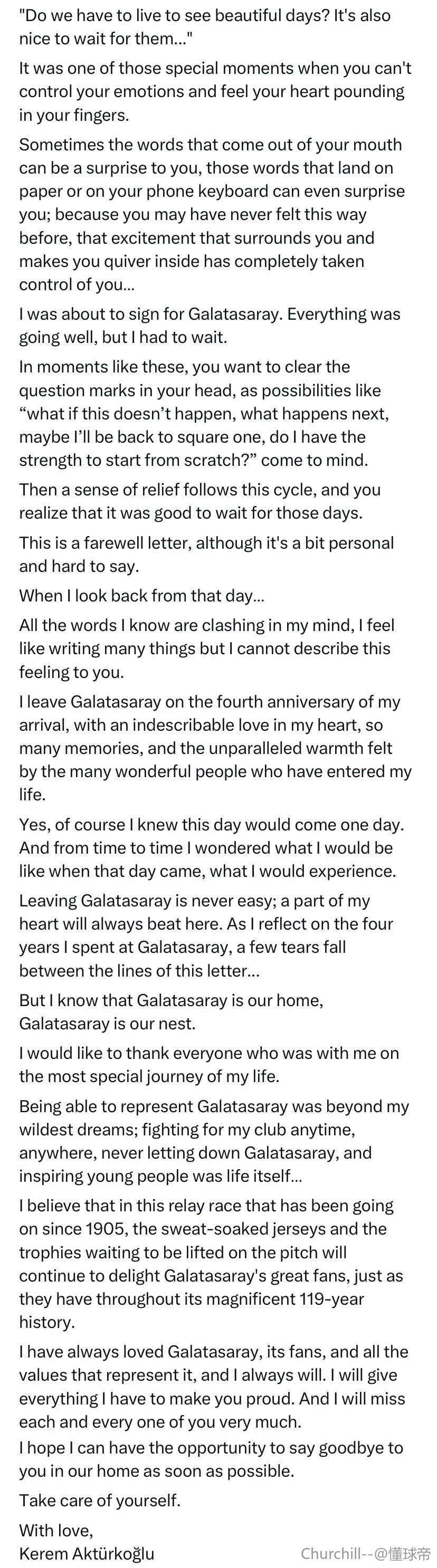Image resolution: width=437 pixels, height=1568 pixels.
Task: Select the 'thank everyone who was with me' paragraph
Action: click(x=210, y=1064)
